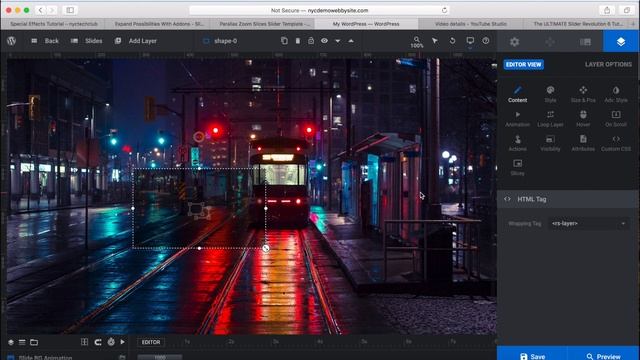Click the EDITOR VIEW button
Image resolution: width=640 pixels, height=360 pixels.
[524, 64]
